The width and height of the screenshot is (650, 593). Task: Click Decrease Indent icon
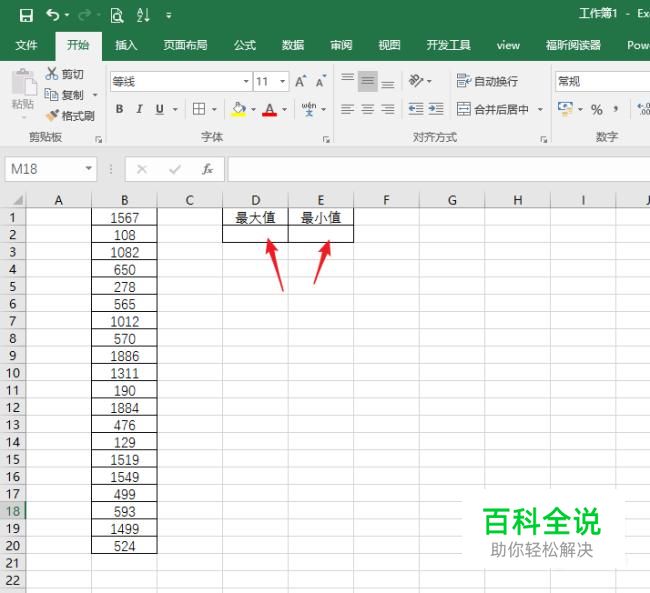point(416,109)
